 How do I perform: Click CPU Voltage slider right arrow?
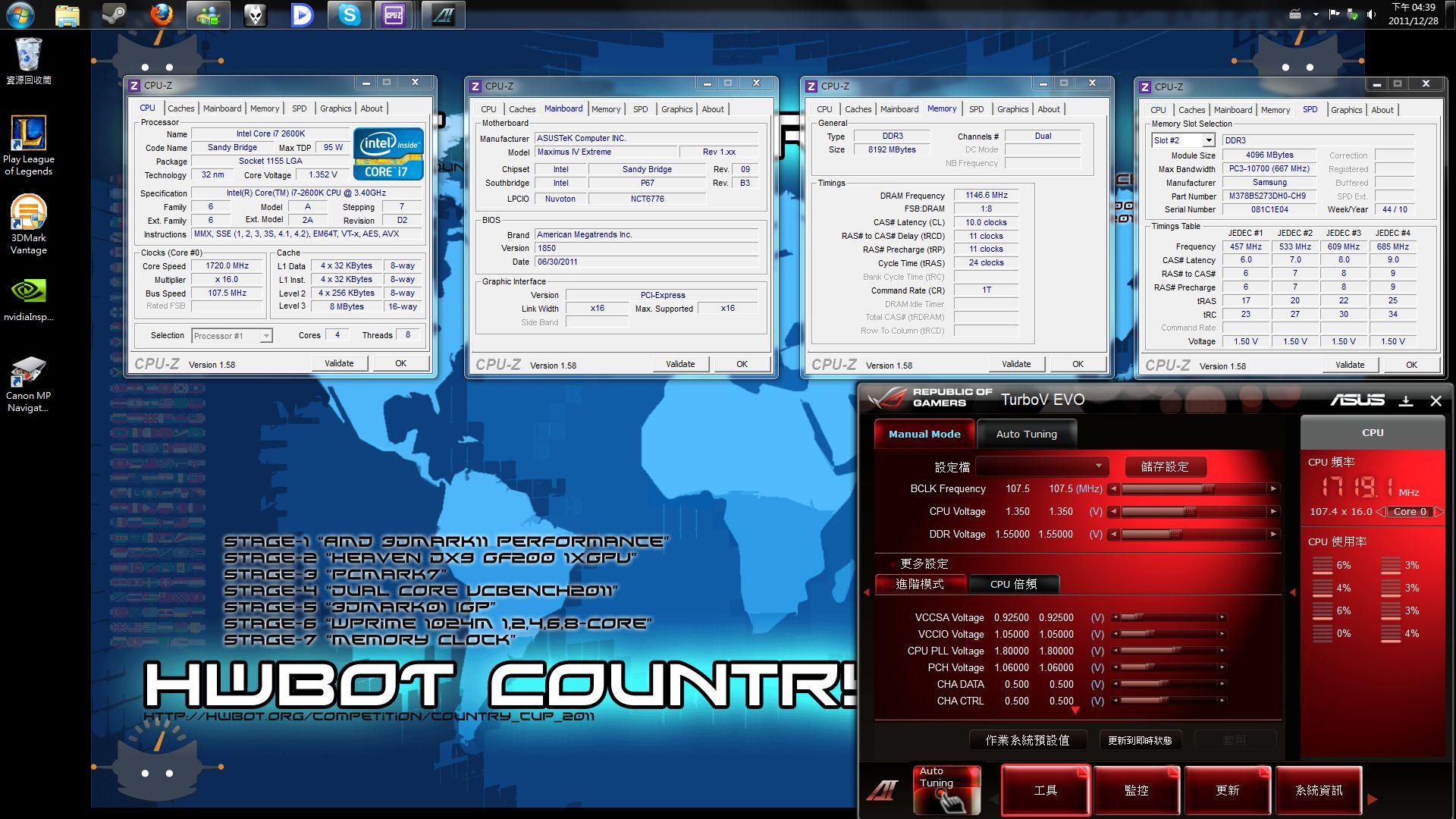(x=1273, y=512)
